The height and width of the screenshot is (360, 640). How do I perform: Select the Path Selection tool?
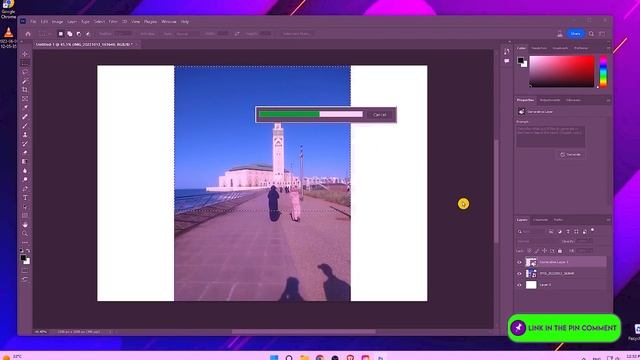[25, 207]
